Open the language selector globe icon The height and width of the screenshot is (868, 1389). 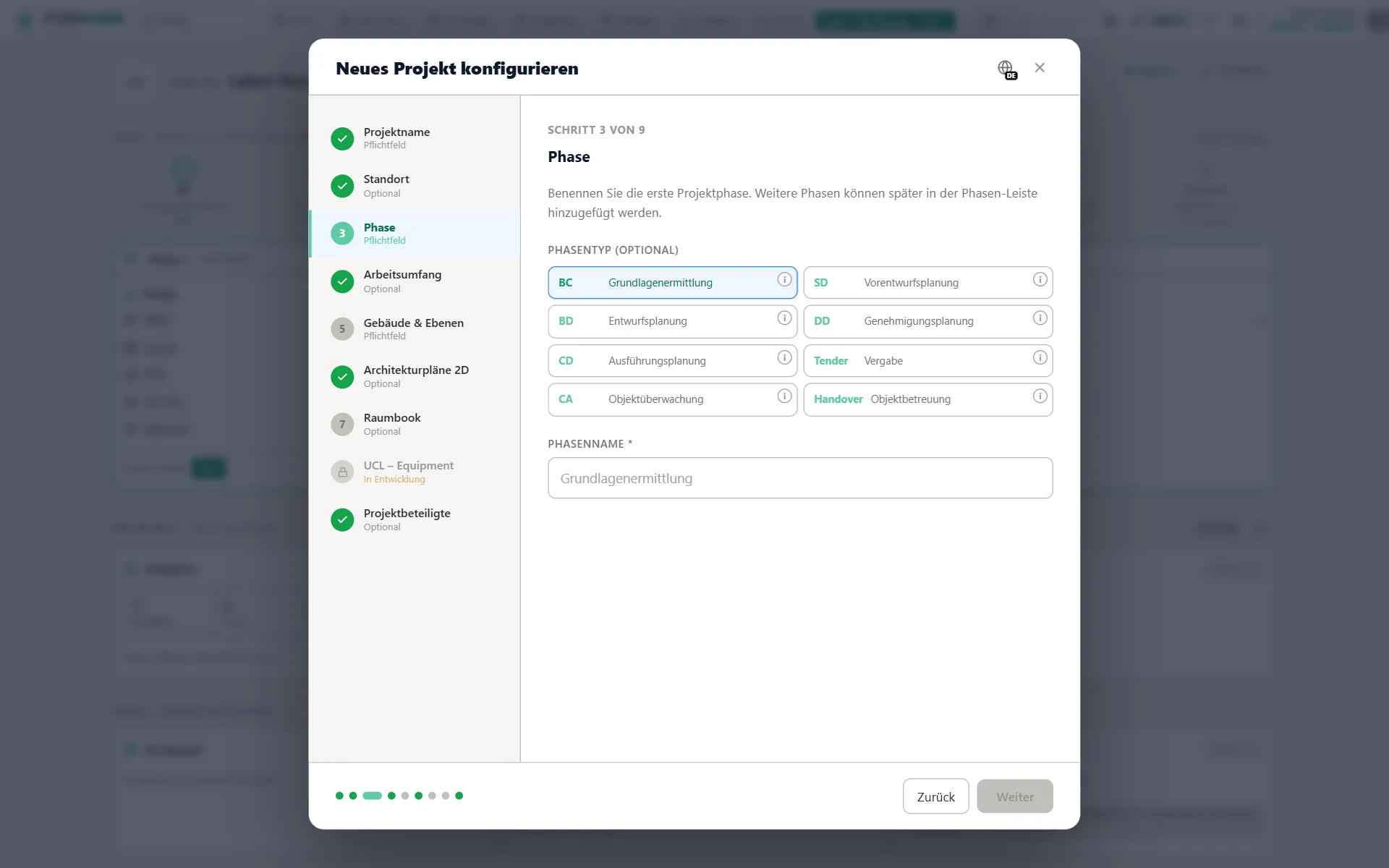(x=1006, y=69)
